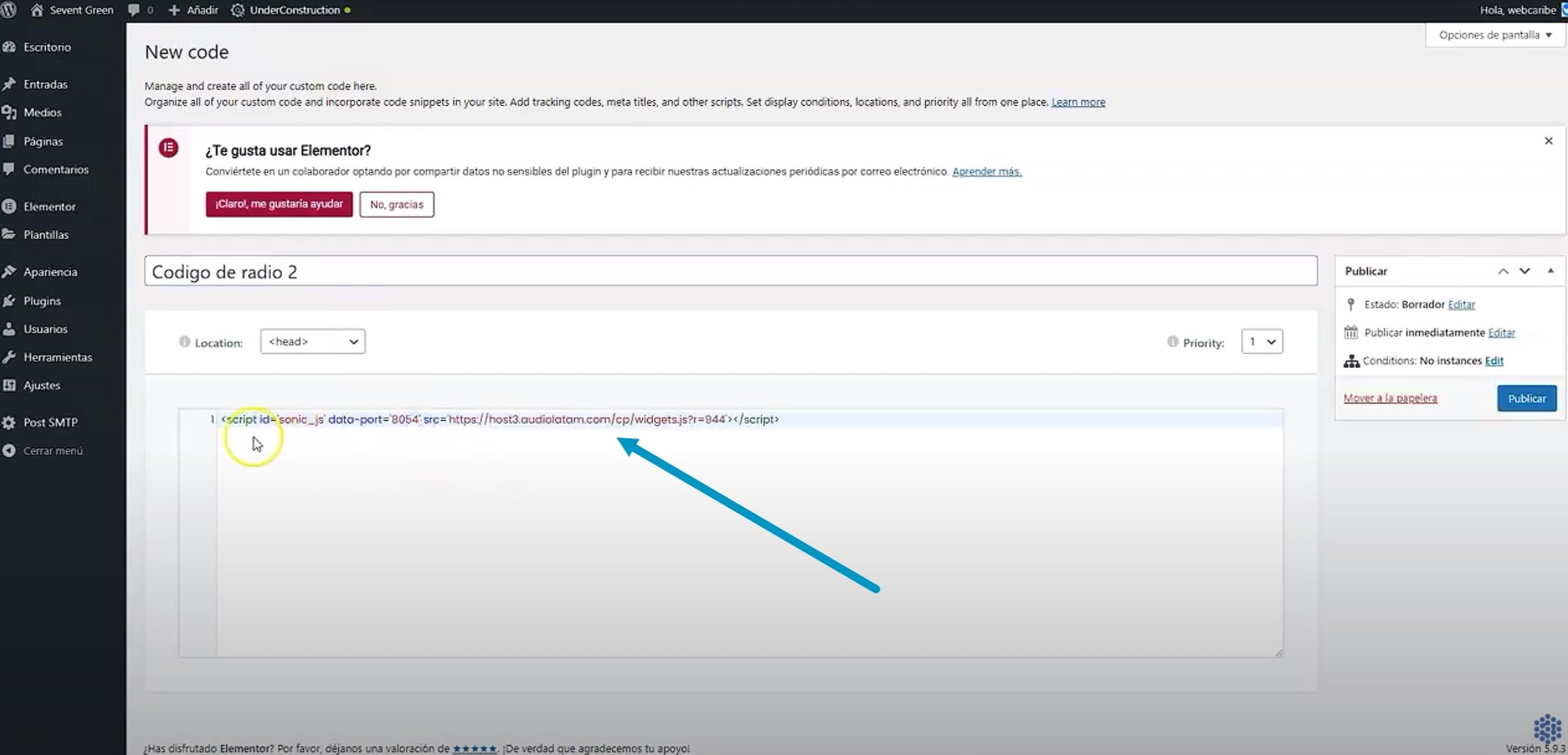1568x755 pixels.
Task: Open the Priority dropdown
Action: coord(1262,342)
